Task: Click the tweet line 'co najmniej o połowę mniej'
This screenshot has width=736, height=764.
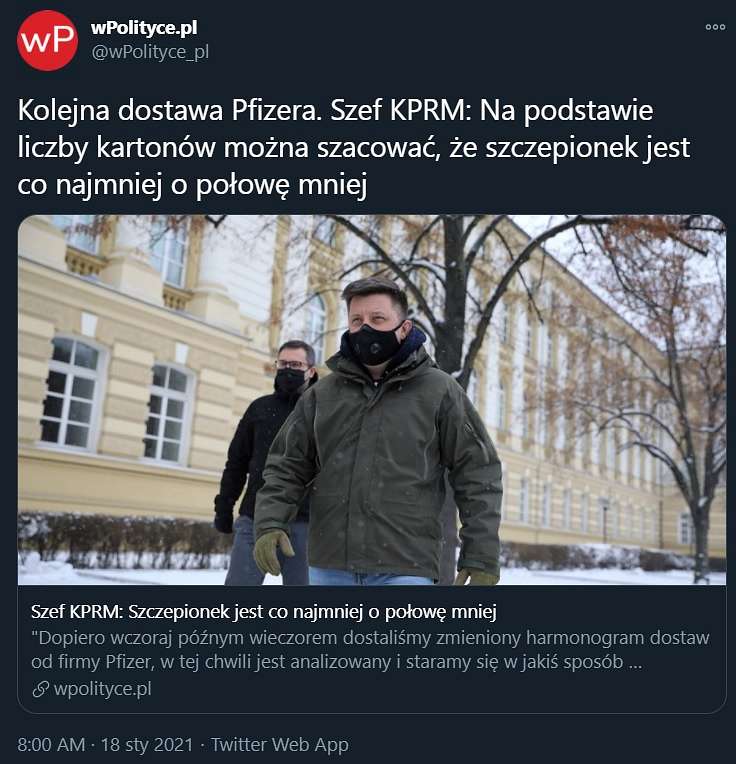Action: pos(192,185)
